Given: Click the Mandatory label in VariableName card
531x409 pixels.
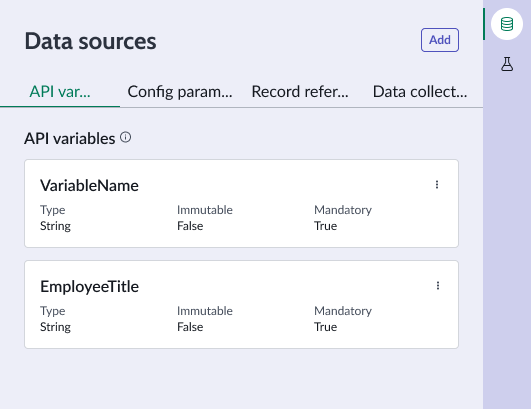Looking at the screenshot, I should 343,210.
